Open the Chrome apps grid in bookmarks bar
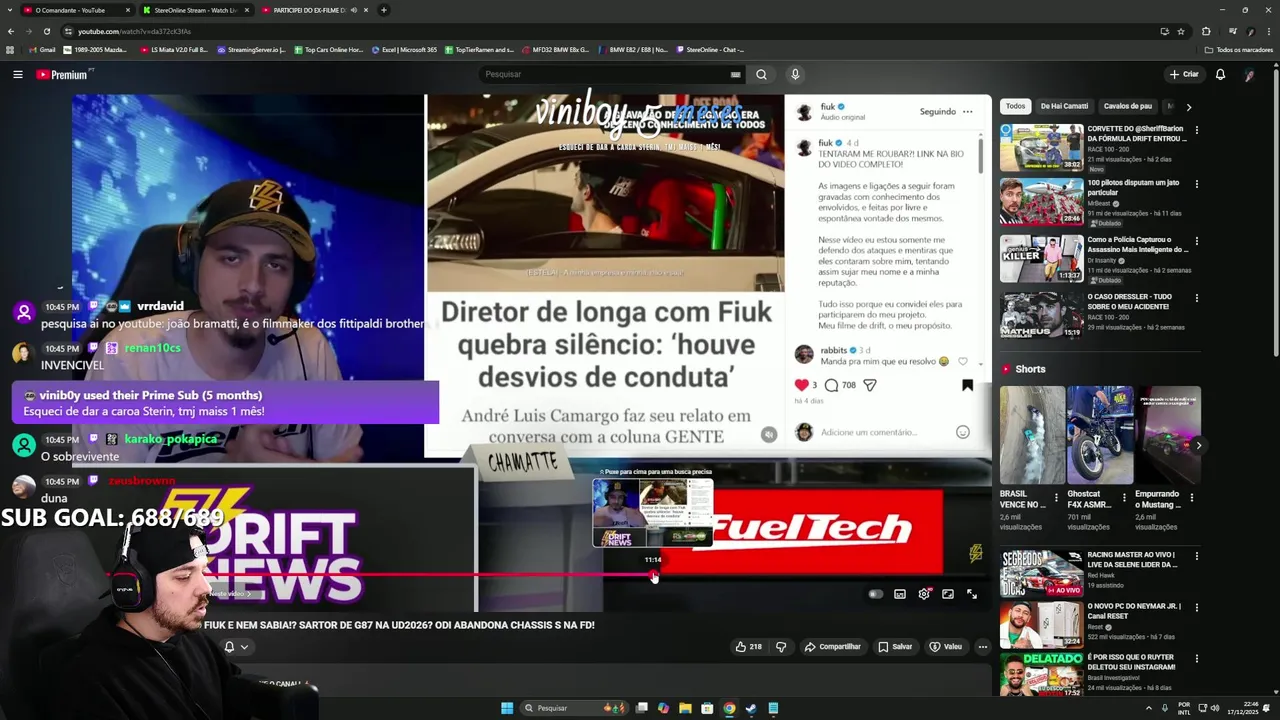The height and width of the screenshot is (720, 1280). (x=10, y=50)
